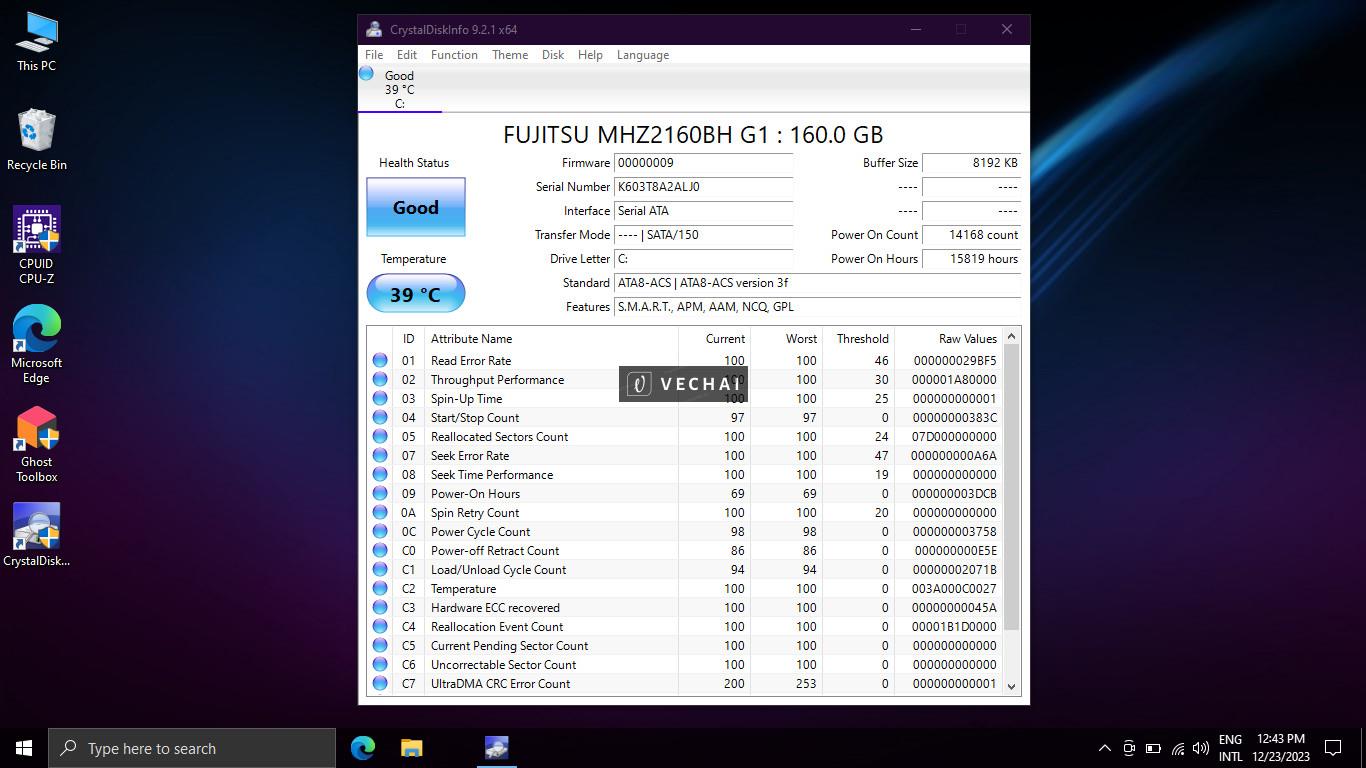Click the Reallocated Sectors Count status orb

[380, 437]
